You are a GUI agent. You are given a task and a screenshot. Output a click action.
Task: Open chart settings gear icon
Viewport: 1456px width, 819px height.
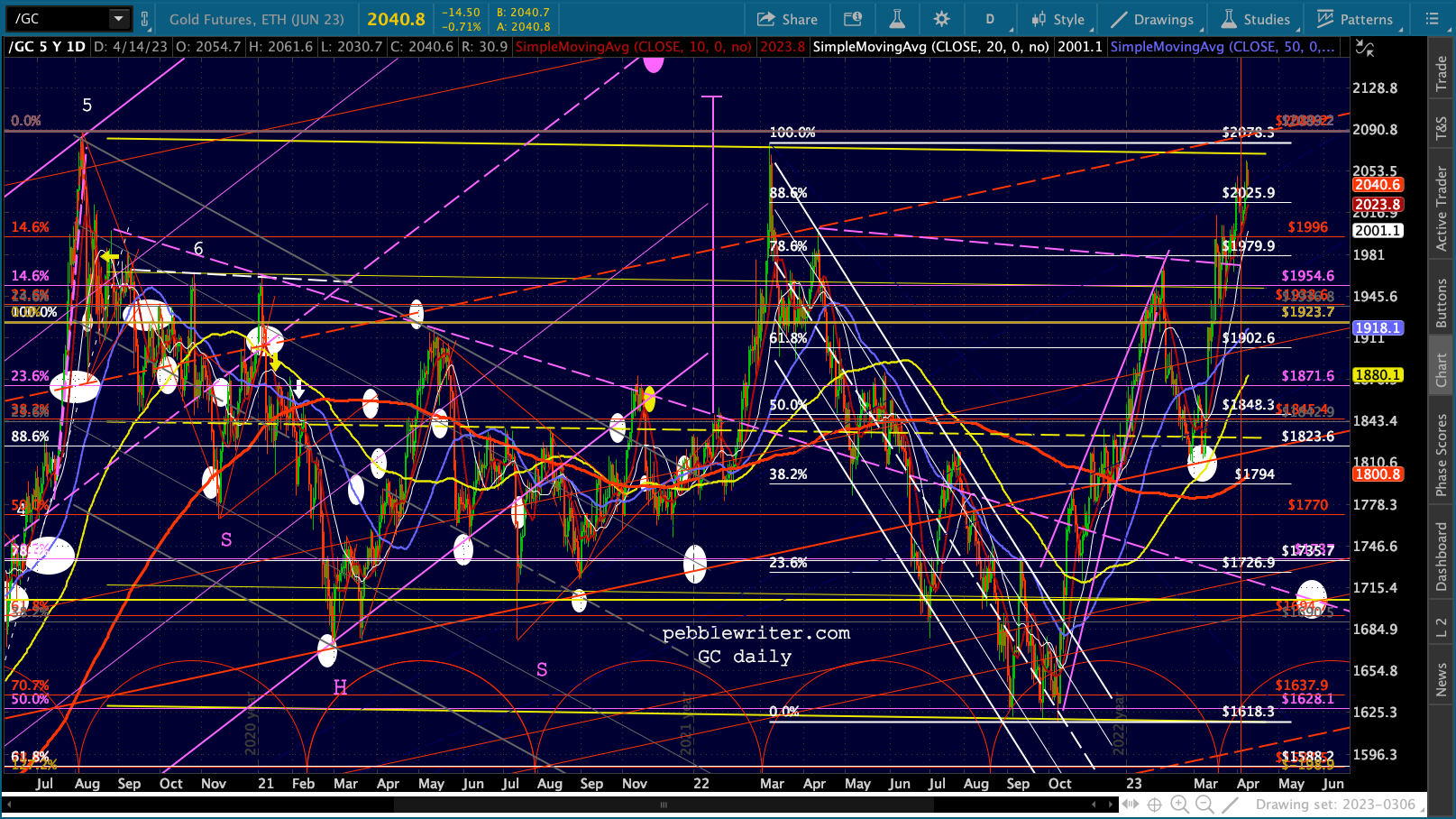click(x=941, y=19)
